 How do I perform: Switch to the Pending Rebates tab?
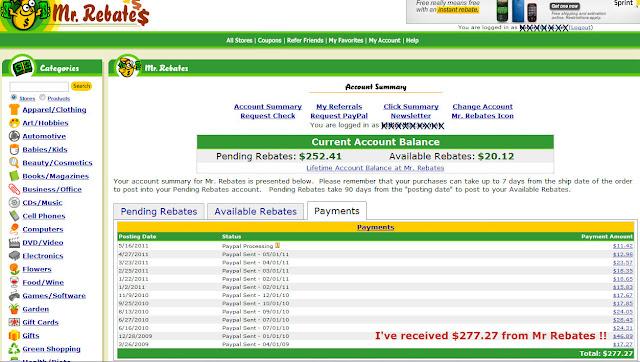point(159,211)
